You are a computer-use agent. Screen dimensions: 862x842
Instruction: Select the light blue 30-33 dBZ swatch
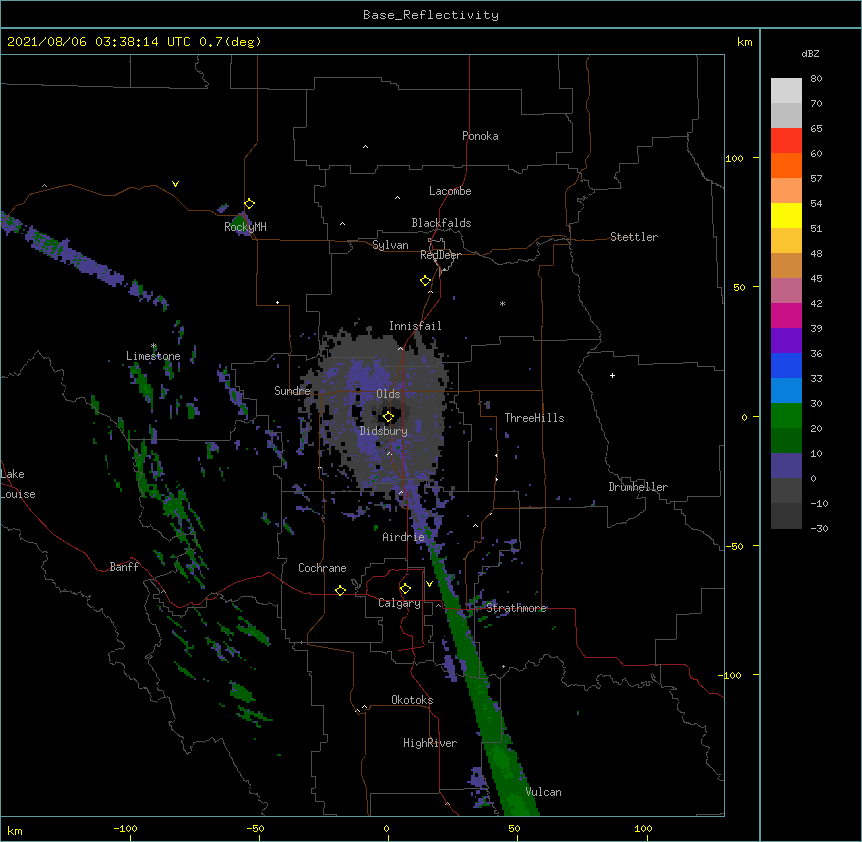[786, 391]
